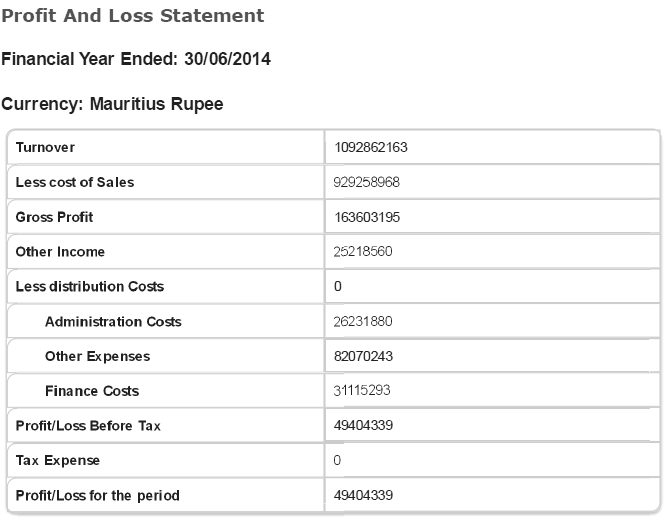Select the Less distribution Costs label
The image size is (664, 521).
click(x=90, y=287)
